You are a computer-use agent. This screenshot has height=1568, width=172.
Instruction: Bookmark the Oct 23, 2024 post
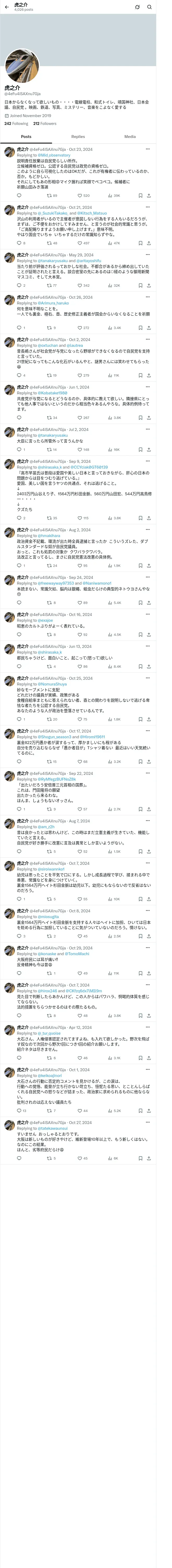point(140,196)
